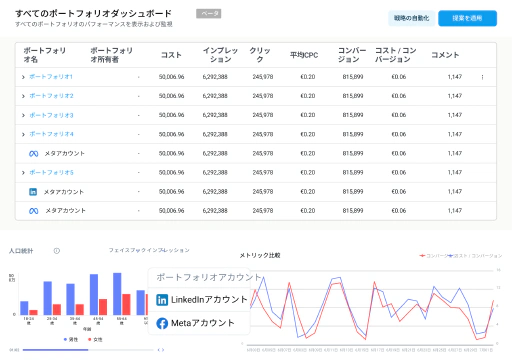Sort by the ポートフォリオ所有者 column header
The height and width of the screenshot is (361, 512).
tap(111, 55)
